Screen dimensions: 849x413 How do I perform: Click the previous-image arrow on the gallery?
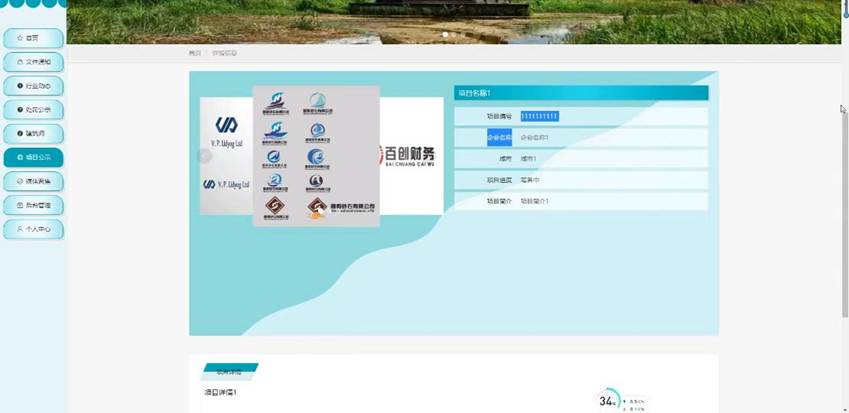tap(205, 156)
